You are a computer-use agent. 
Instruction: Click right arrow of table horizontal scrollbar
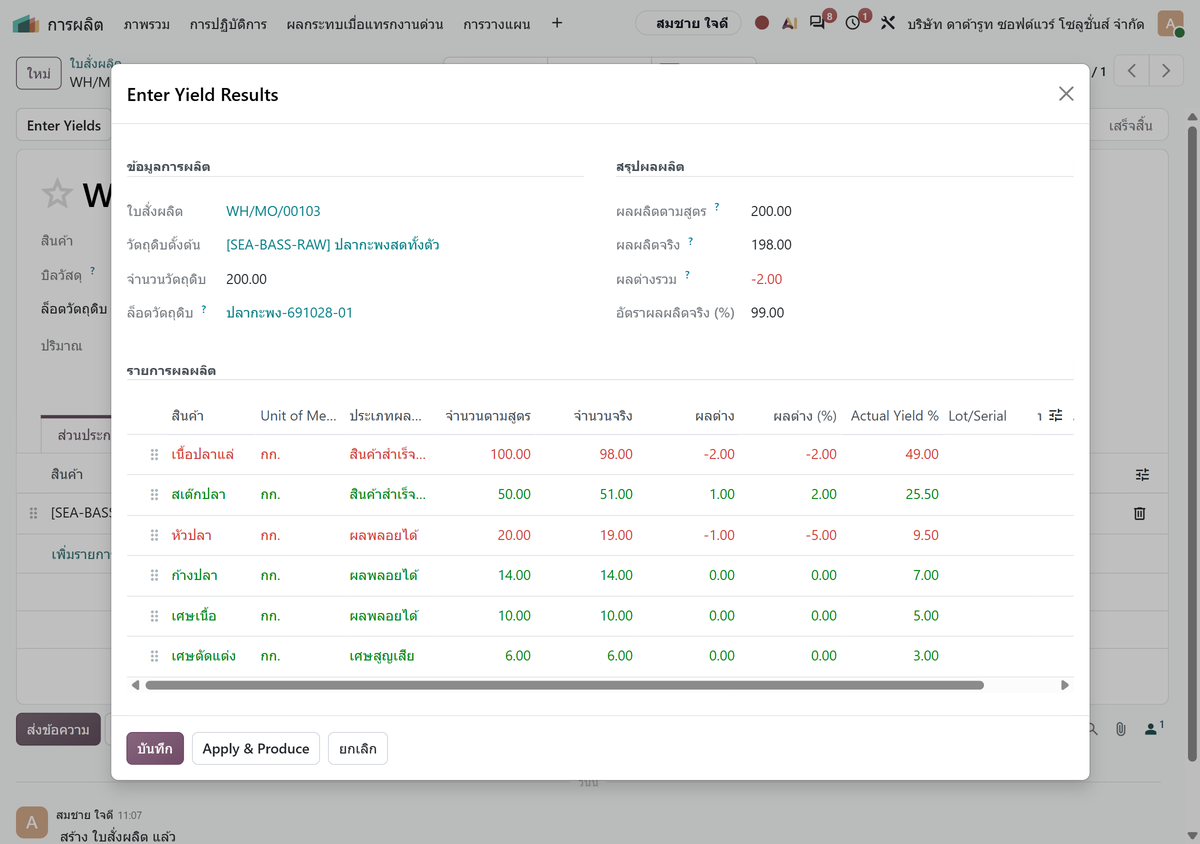click(1065, 685)
